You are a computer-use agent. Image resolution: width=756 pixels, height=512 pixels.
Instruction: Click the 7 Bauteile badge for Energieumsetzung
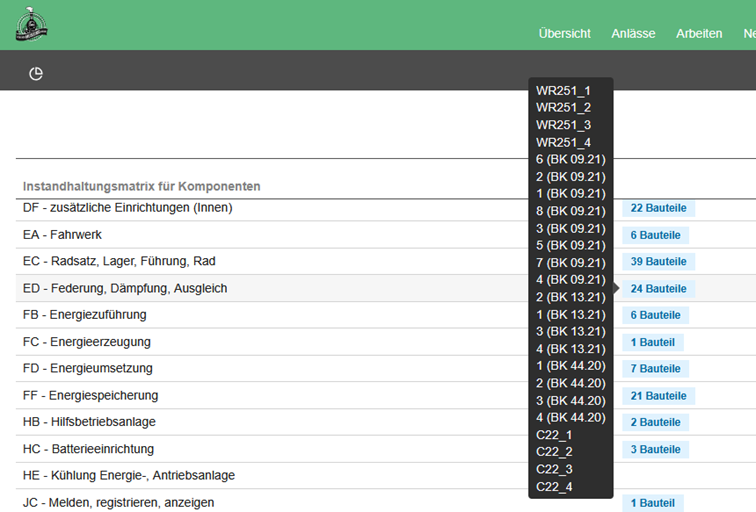coord(655,369)
